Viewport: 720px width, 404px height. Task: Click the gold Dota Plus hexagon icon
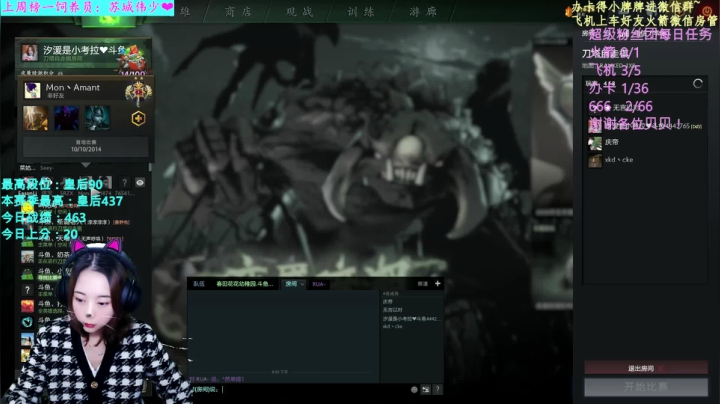[x=138, y=118]
